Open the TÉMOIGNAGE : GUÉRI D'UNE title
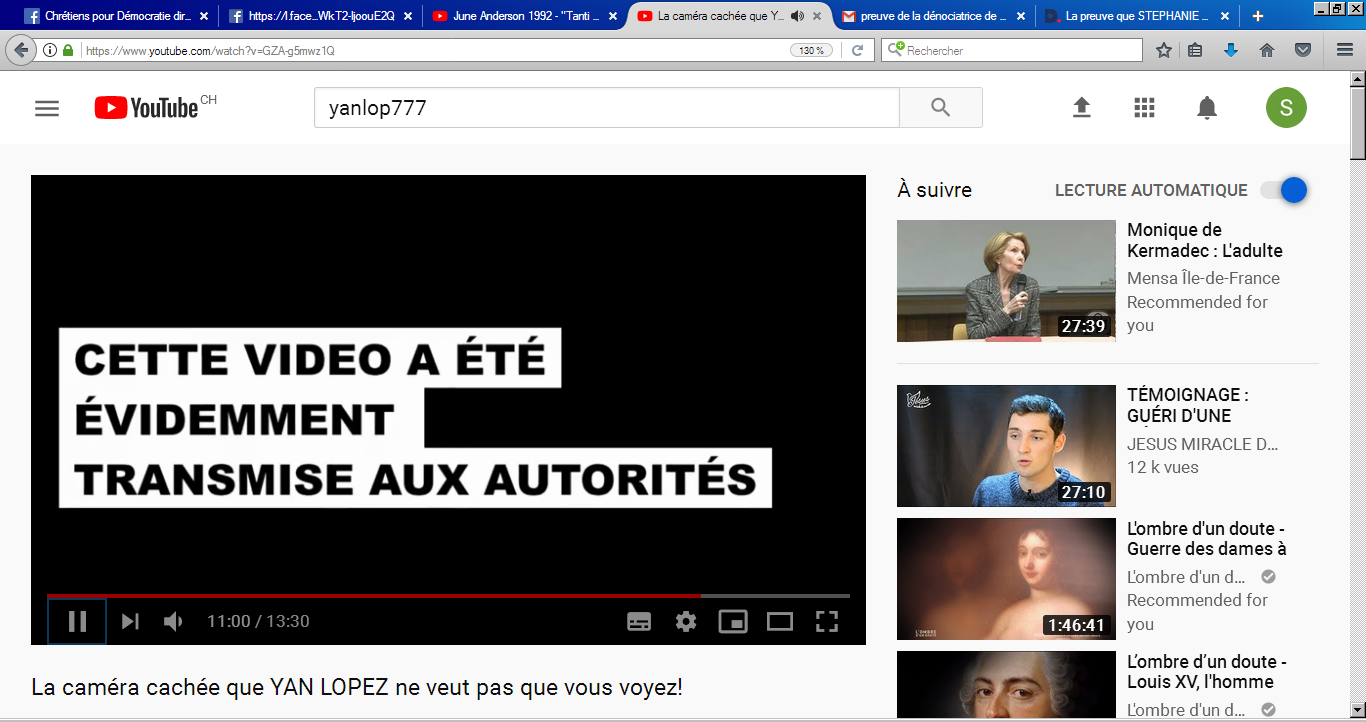 coord(1188,405)
